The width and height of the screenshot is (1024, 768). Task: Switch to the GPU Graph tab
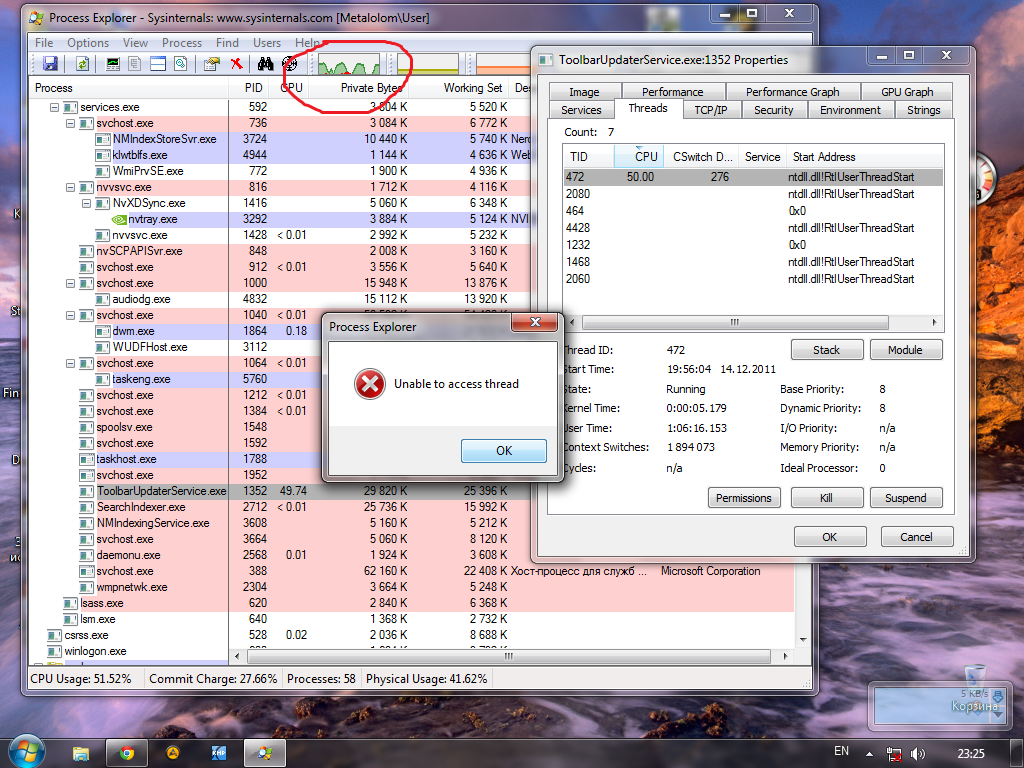point(907,91)
